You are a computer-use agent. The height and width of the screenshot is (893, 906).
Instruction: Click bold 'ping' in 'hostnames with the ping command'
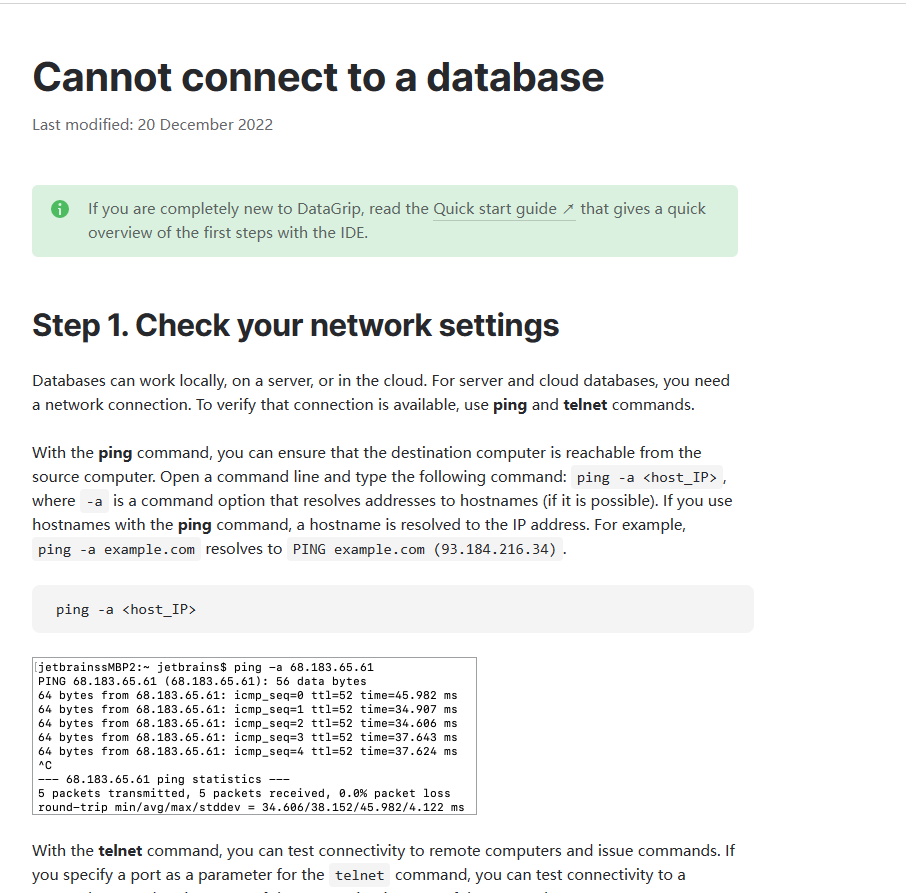[195, 525]
